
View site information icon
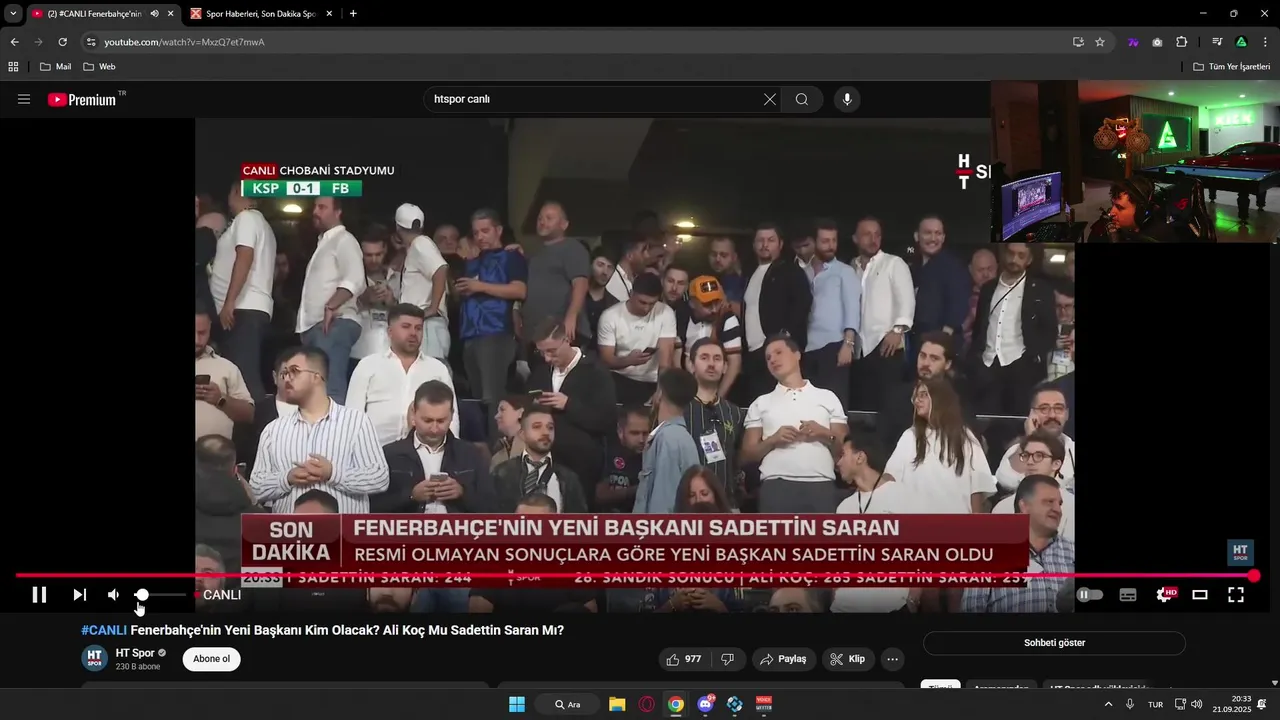pos(91,42)
